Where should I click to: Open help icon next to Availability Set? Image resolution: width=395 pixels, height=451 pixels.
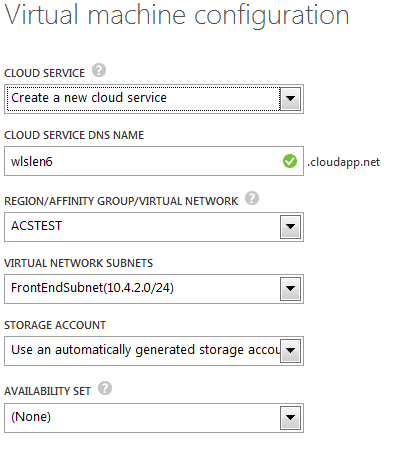tap(105, 388)
